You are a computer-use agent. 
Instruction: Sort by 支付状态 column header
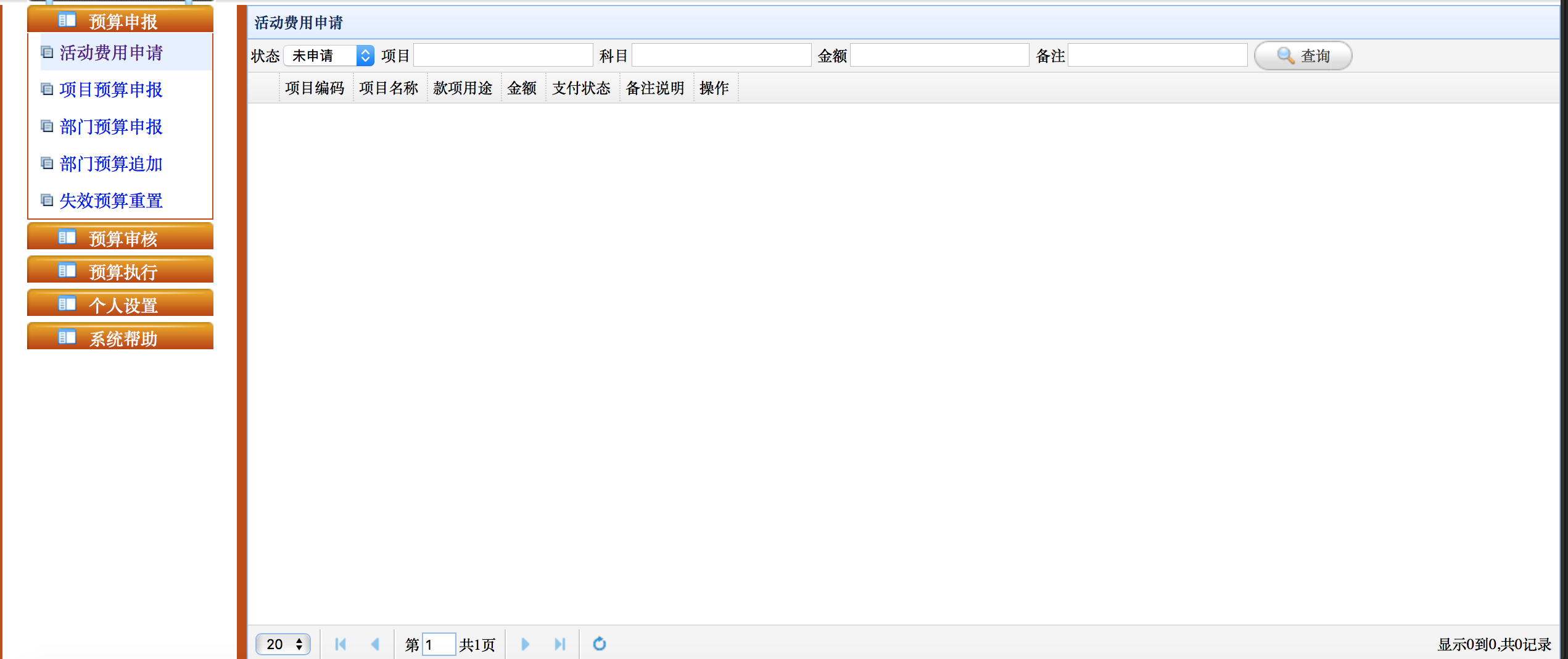tap(582, 88)
